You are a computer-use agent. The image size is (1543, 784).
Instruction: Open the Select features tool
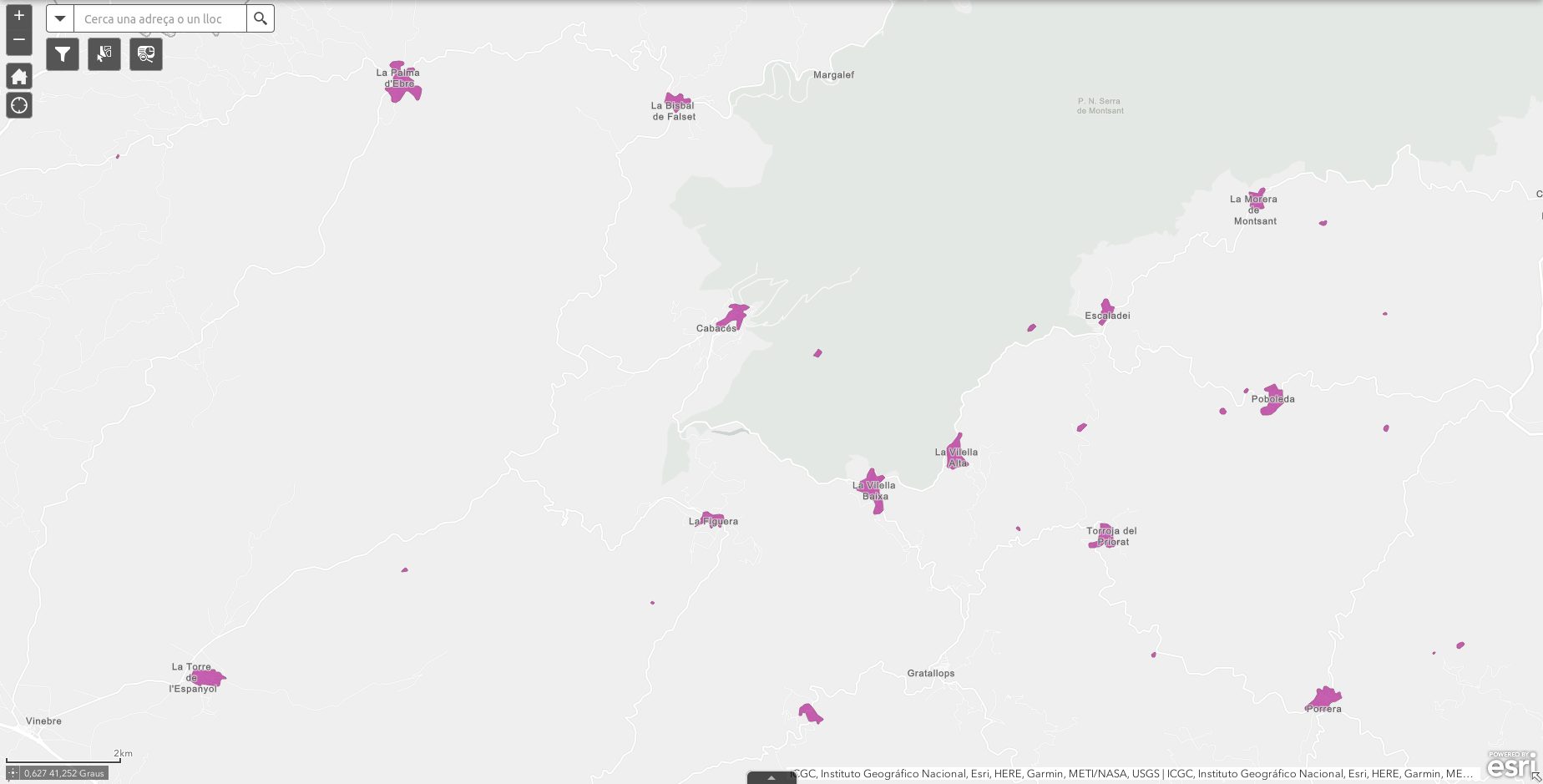coord(104,54)
